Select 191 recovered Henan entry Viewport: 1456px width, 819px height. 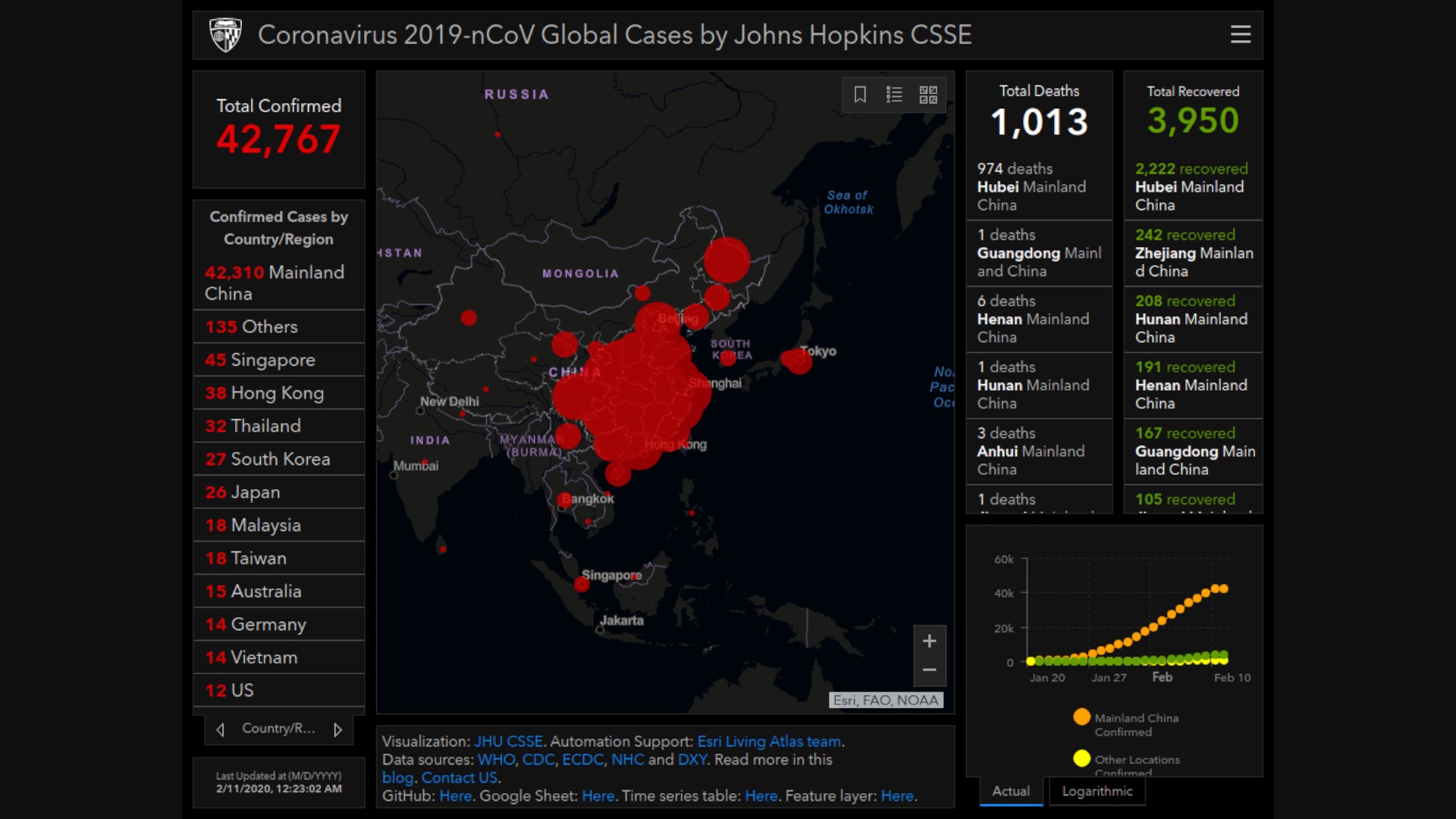click(x=1193, y=384)
